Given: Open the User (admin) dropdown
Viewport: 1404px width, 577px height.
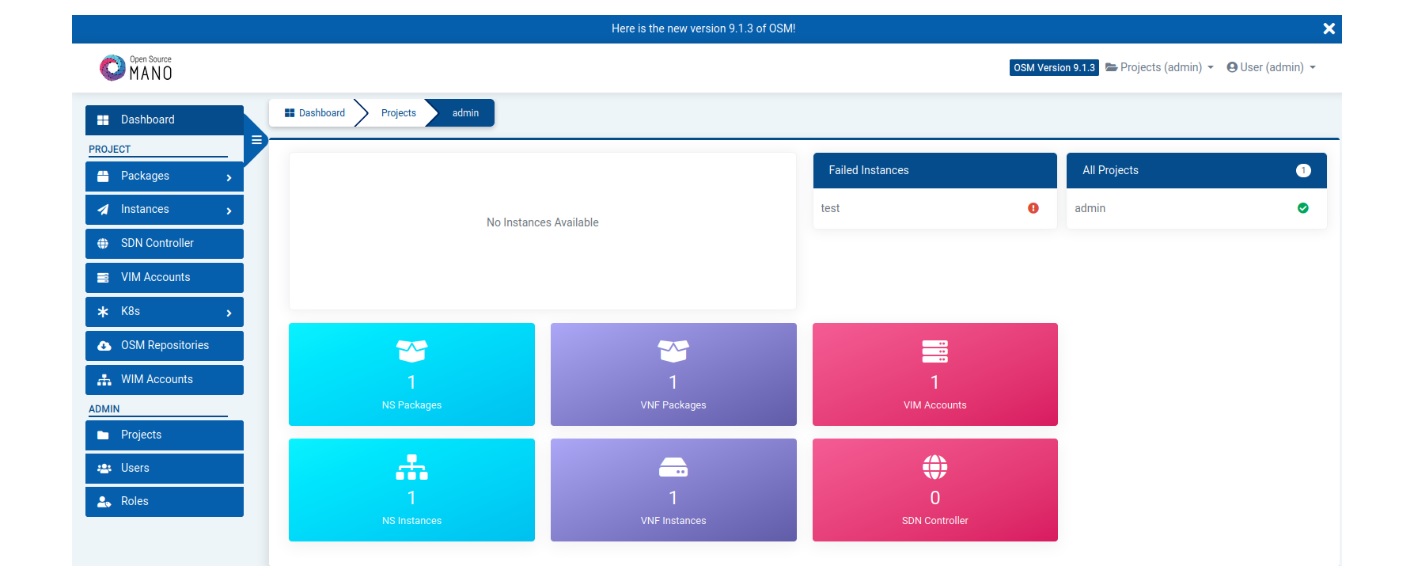Looking at the screenshot, I should [1271, 68].
